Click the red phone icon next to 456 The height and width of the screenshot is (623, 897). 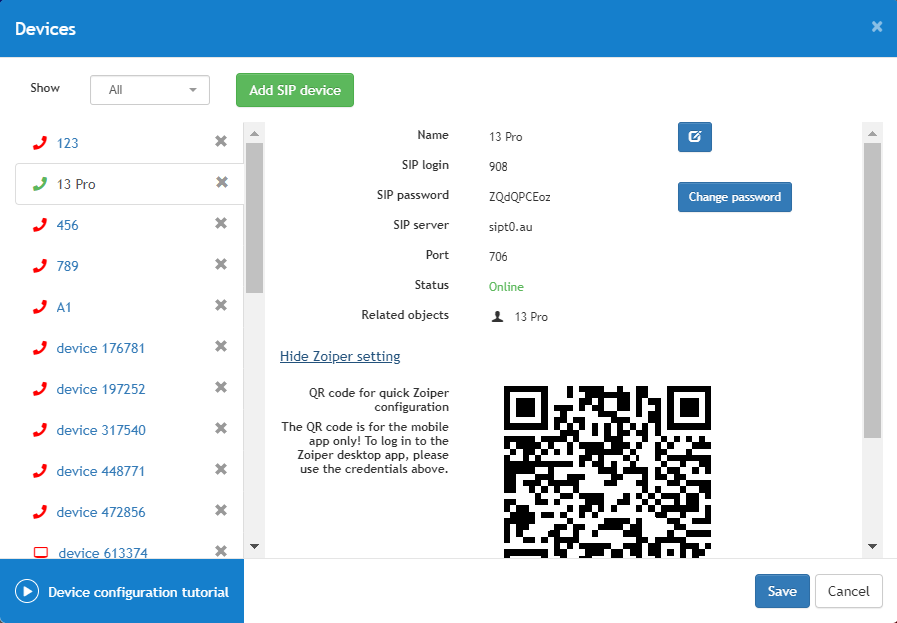pos(39,225)
